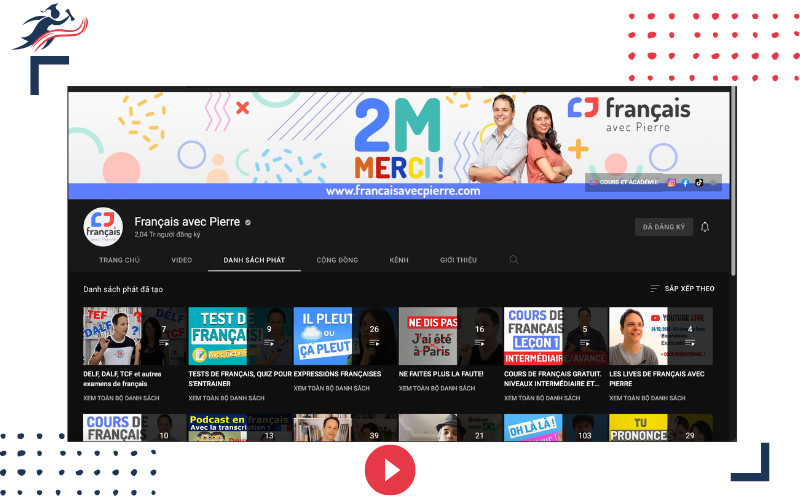Open TEST DE FRANÇAIS playlist thumbnail
The image size is (800, 500).
[240, 336]
